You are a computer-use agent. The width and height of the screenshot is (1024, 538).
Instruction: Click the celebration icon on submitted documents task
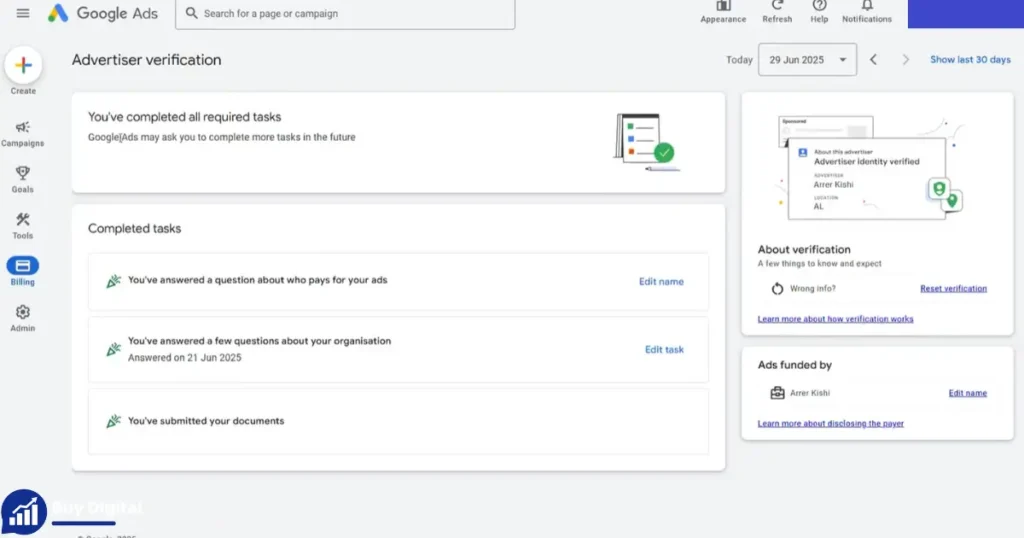point(114,421)
